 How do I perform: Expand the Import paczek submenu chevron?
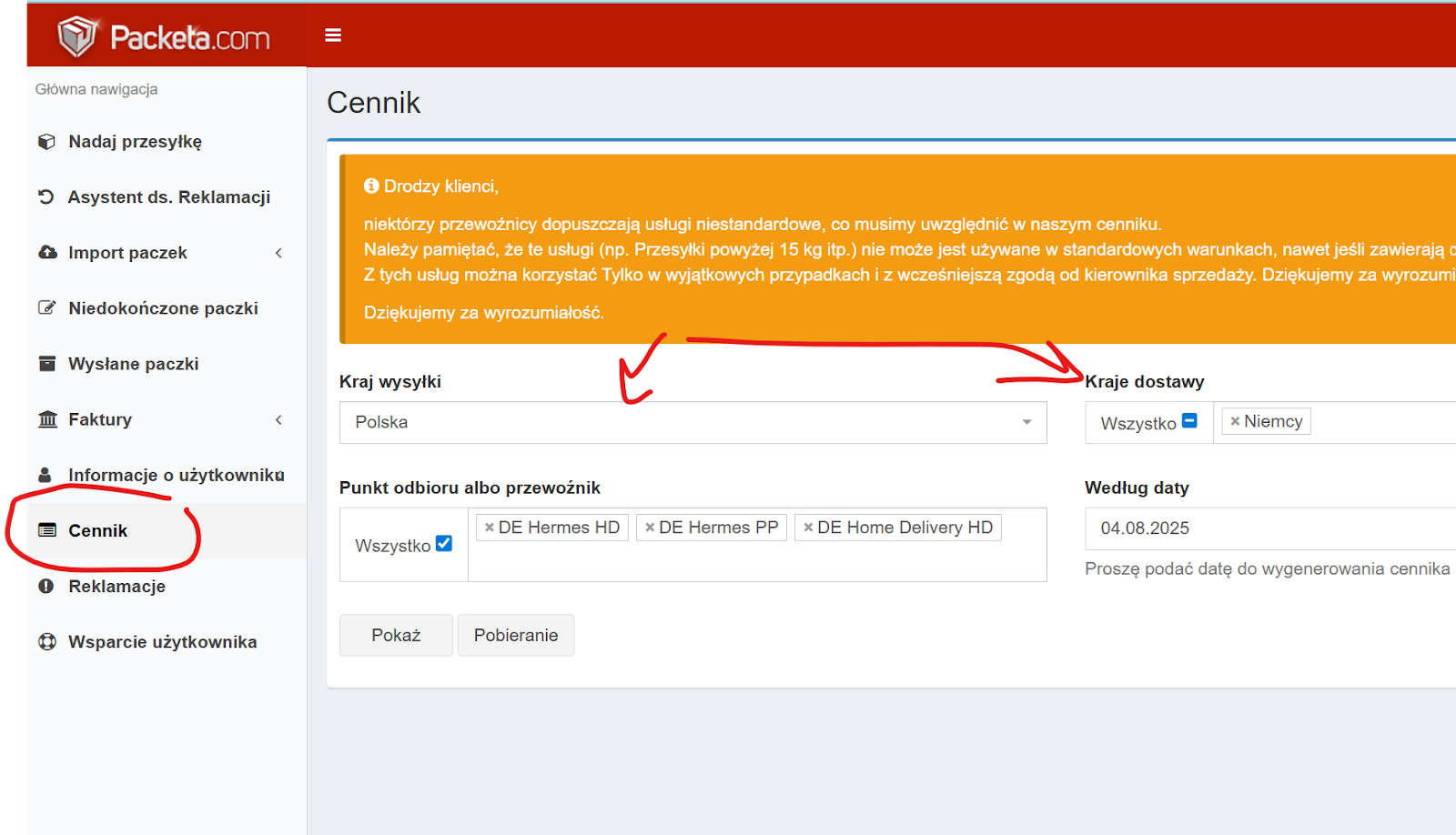pyautogui.click(x=278, y=253)
